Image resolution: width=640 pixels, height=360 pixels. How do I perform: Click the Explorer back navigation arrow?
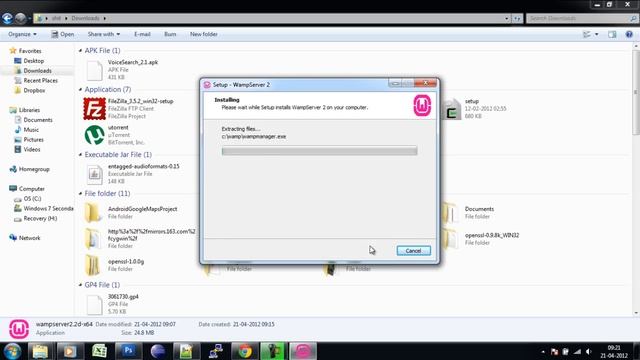(x=7, y=18)
